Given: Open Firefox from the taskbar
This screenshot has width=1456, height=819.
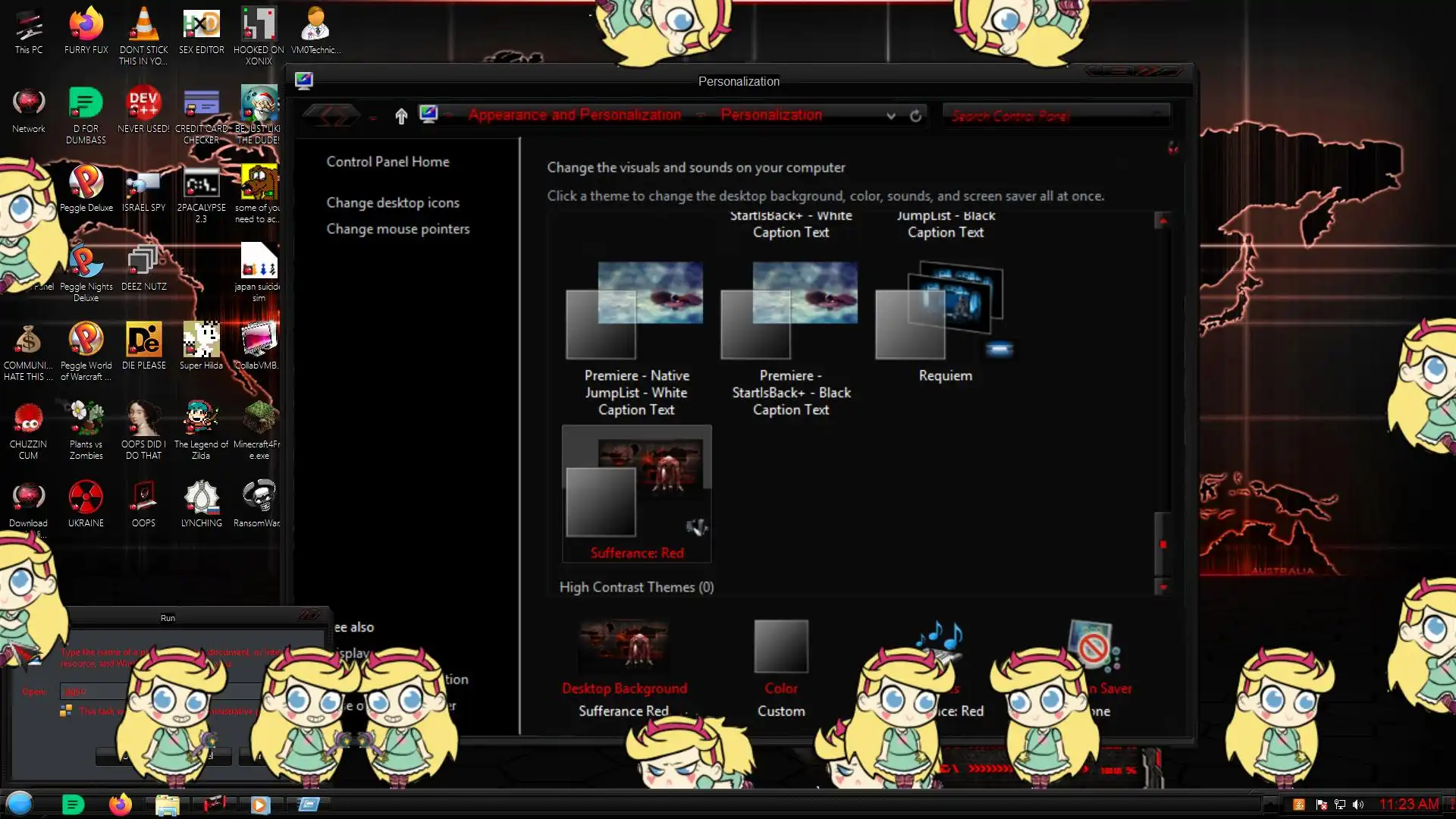Looking at the screenshot, I should tap(120, 805).
